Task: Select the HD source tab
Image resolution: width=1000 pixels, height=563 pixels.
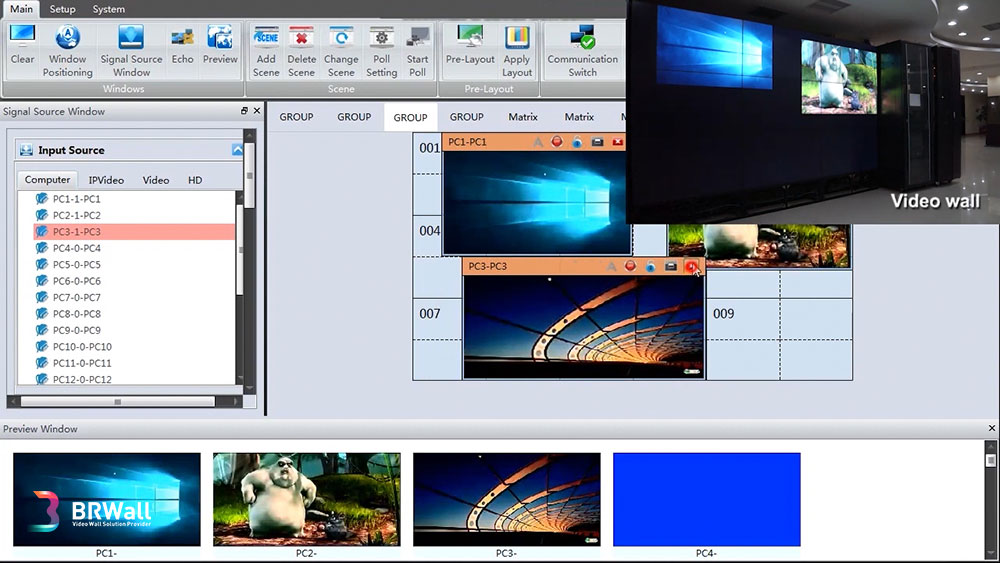Action: [195, 180]
